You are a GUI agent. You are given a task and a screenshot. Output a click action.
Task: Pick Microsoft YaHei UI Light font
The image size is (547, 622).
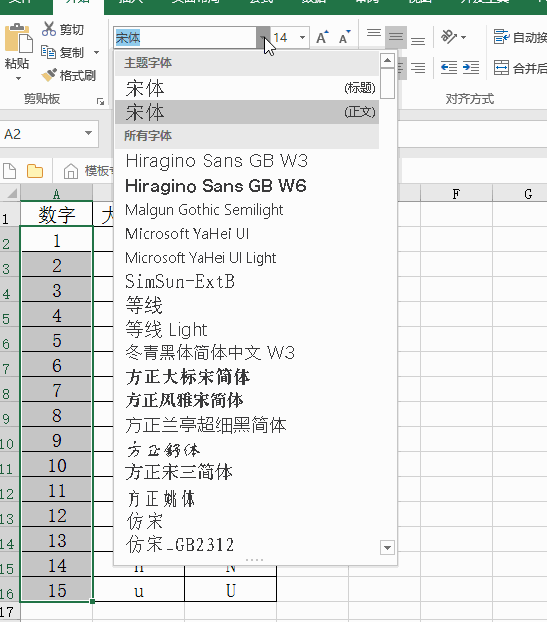click(x=247, y=258)
